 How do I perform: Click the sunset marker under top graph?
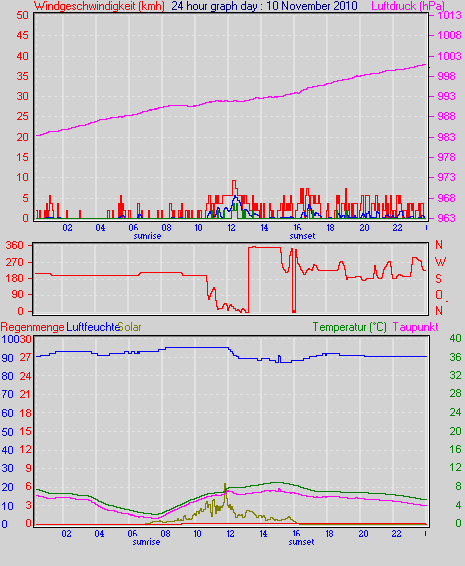(302, 236)
